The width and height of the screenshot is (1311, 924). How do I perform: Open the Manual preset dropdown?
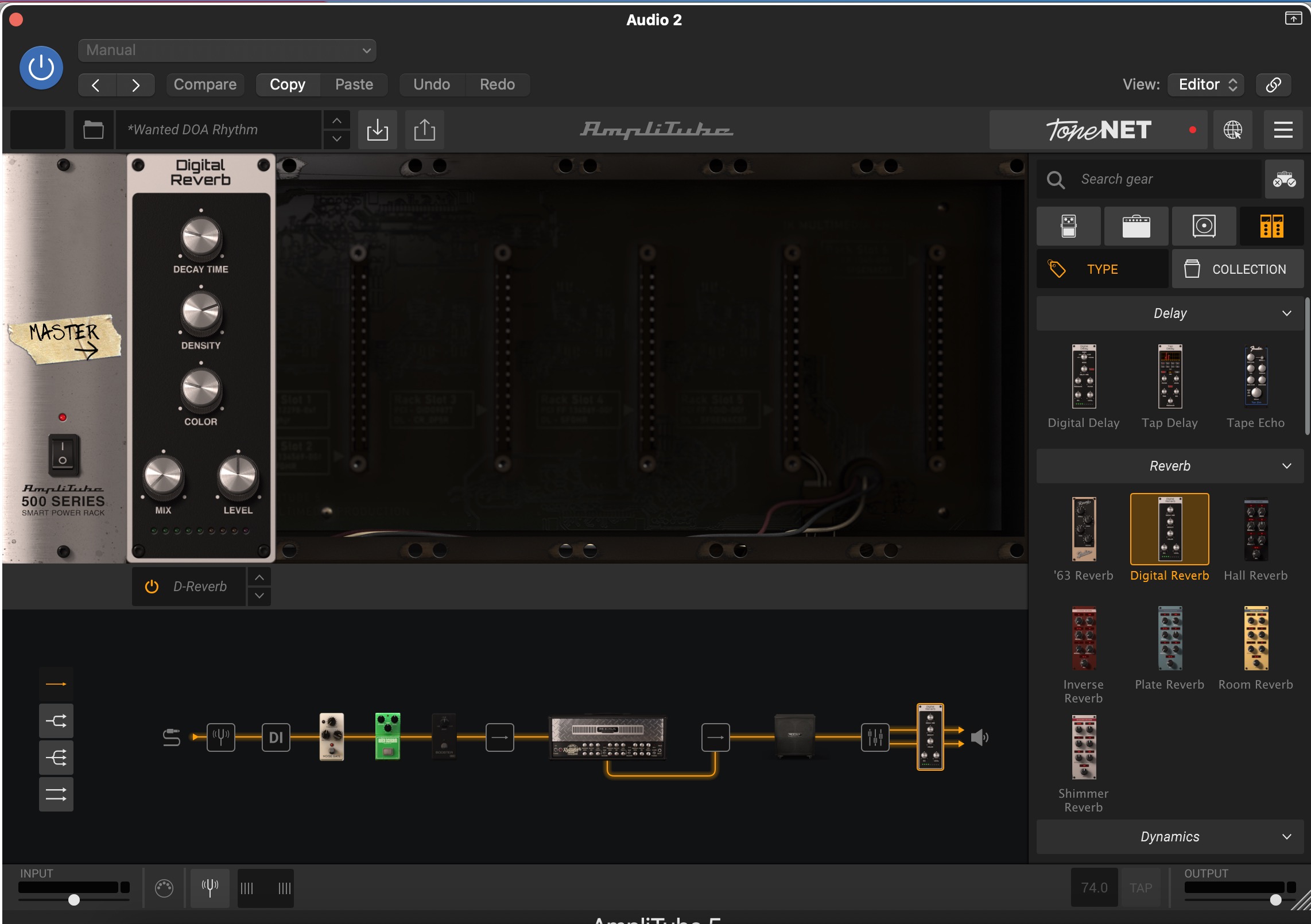click(227, 51)
